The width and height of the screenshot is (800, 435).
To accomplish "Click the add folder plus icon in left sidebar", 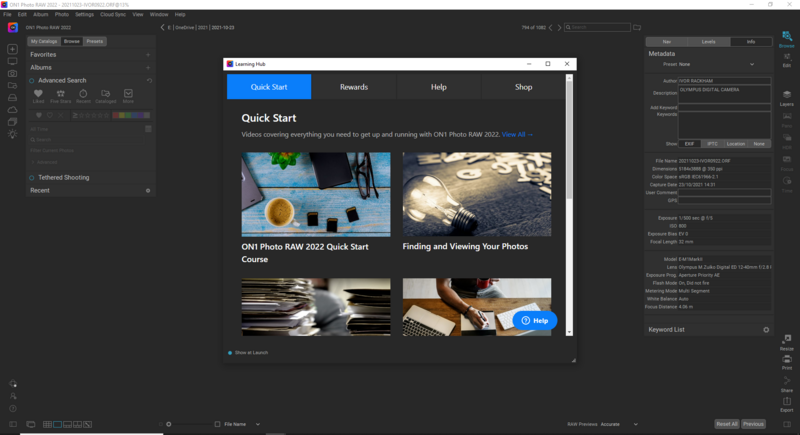I will tap(13, 49).
